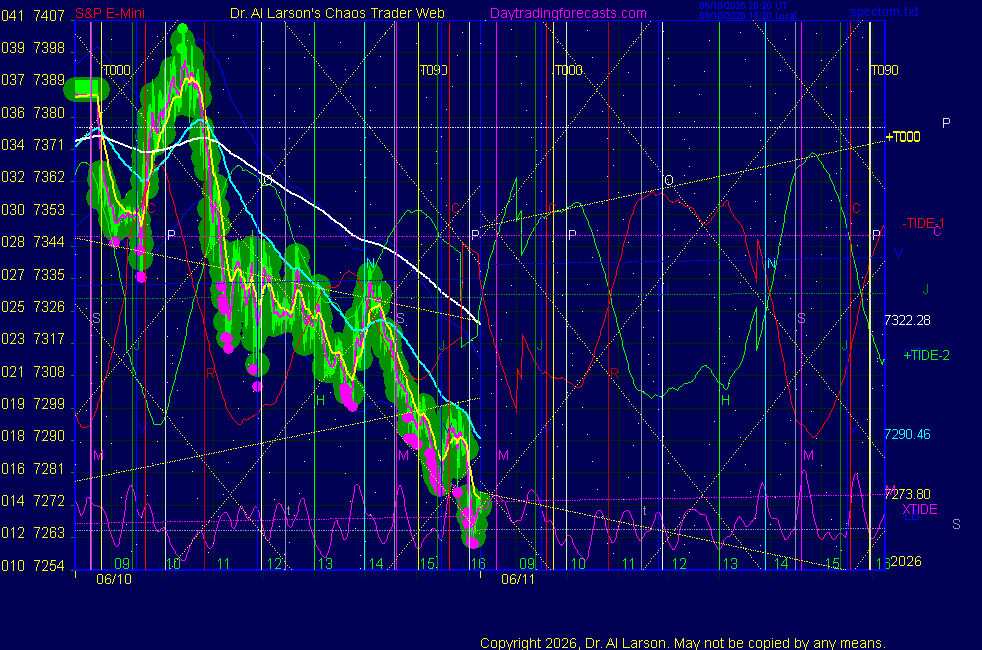Click the "034 7371" price axis label
Screen dimensions: 982x650
click(33, 145)
